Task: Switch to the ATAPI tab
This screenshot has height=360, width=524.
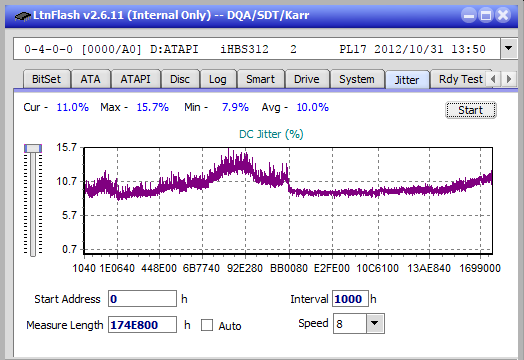Action: tap(135, 79)
